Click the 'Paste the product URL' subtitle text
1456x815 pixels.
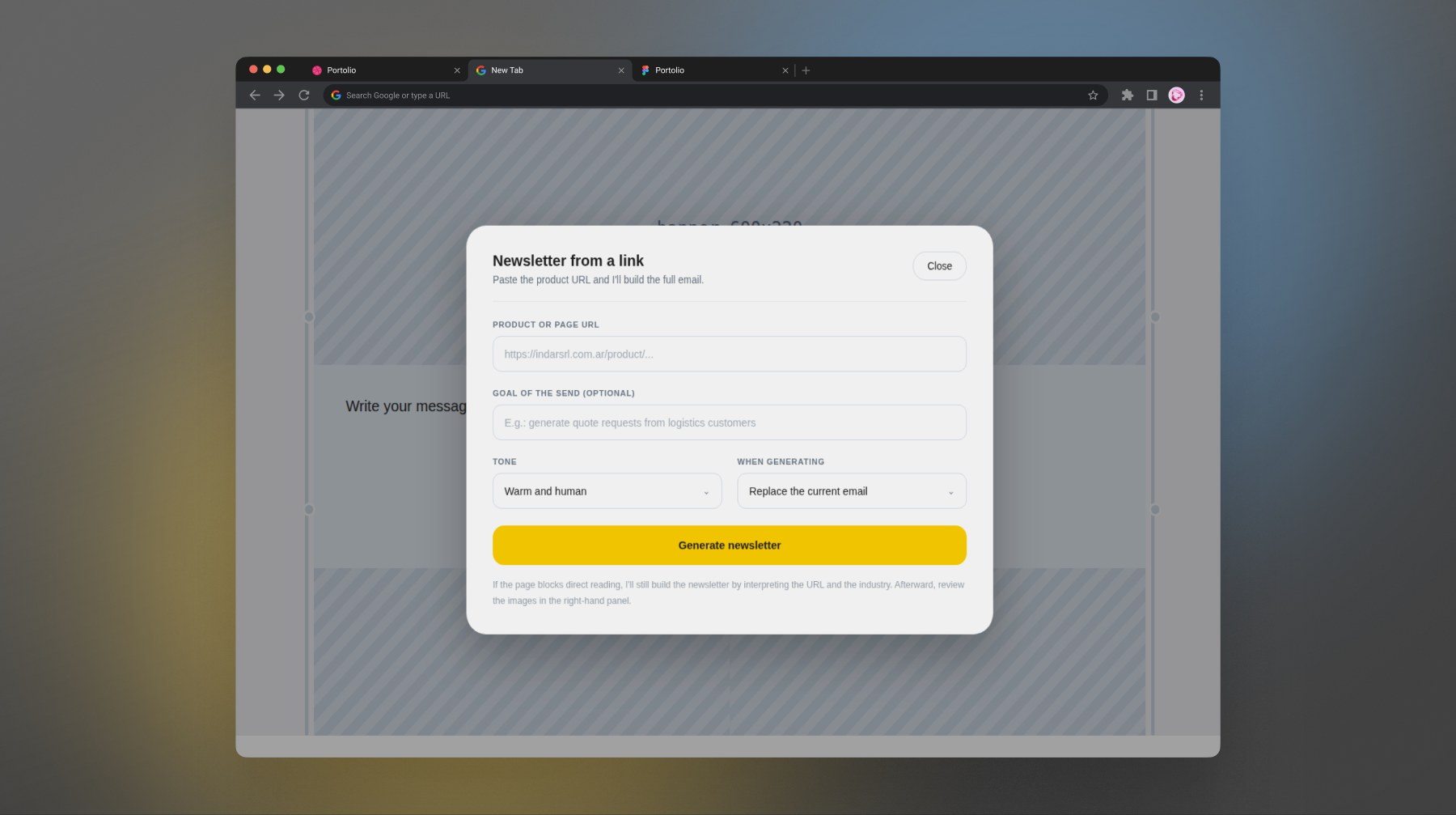tap(598, 280)
